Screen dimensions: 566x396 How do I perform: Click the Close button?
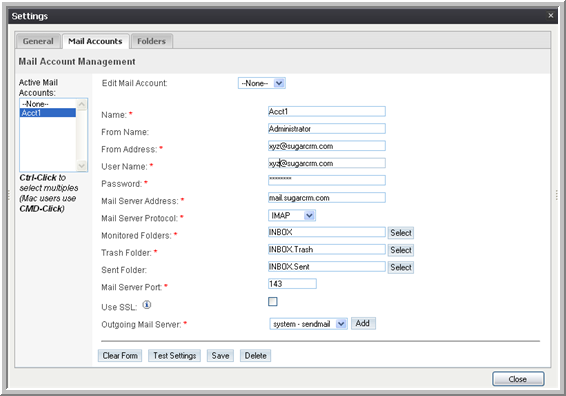pos(518,379)
